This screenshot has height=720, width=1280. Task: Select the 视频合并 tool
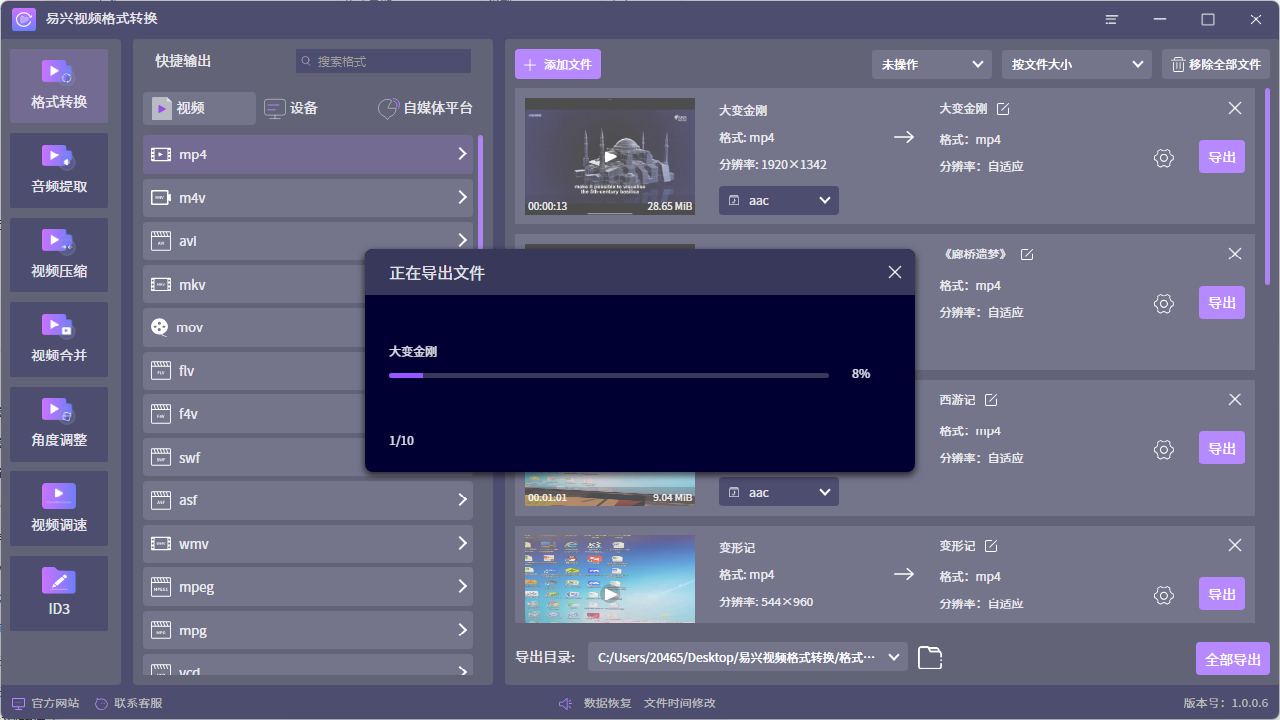point(58,339)
